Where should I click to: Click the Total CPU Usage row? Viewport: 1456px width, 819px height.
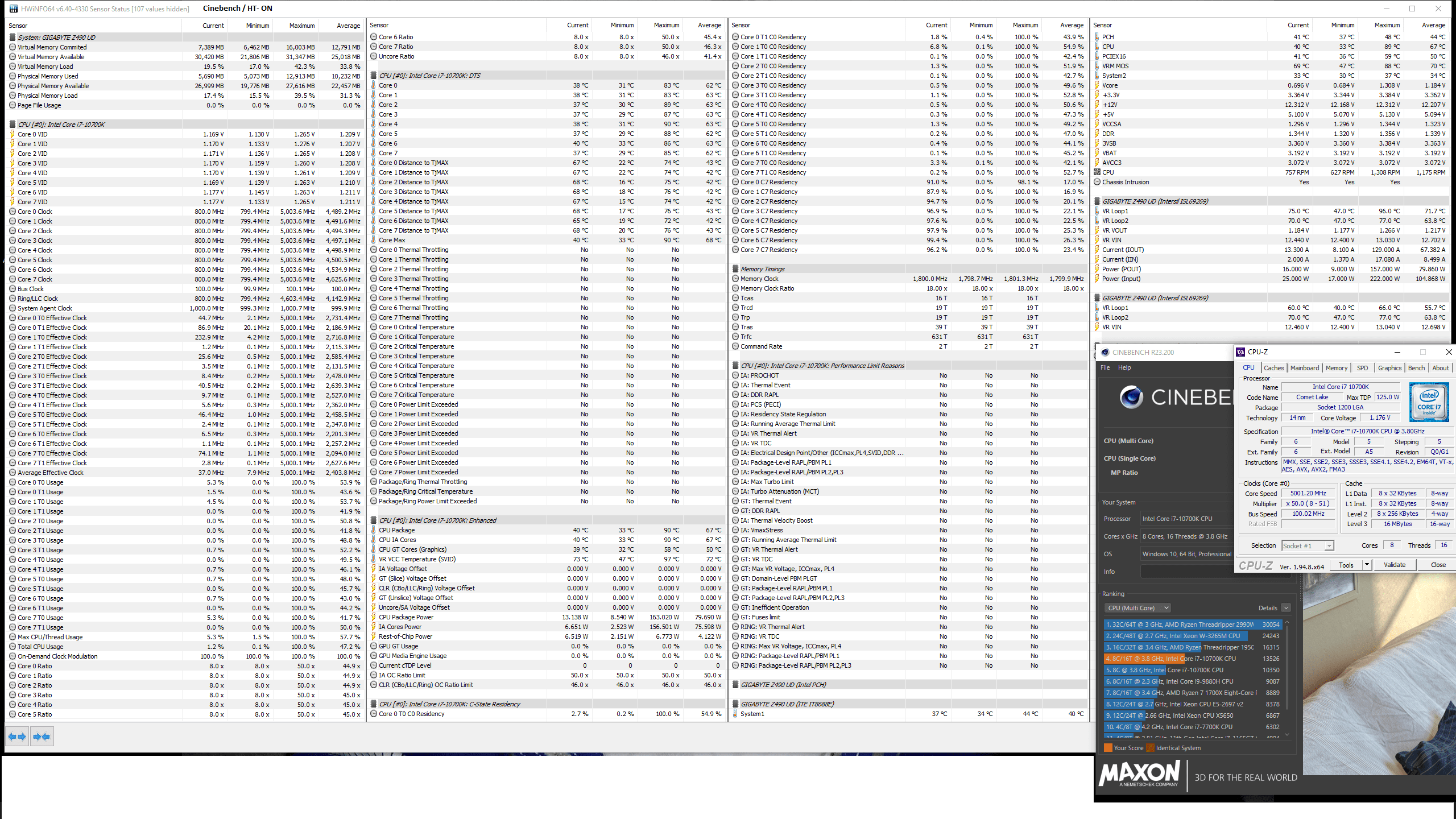[185, 647]
